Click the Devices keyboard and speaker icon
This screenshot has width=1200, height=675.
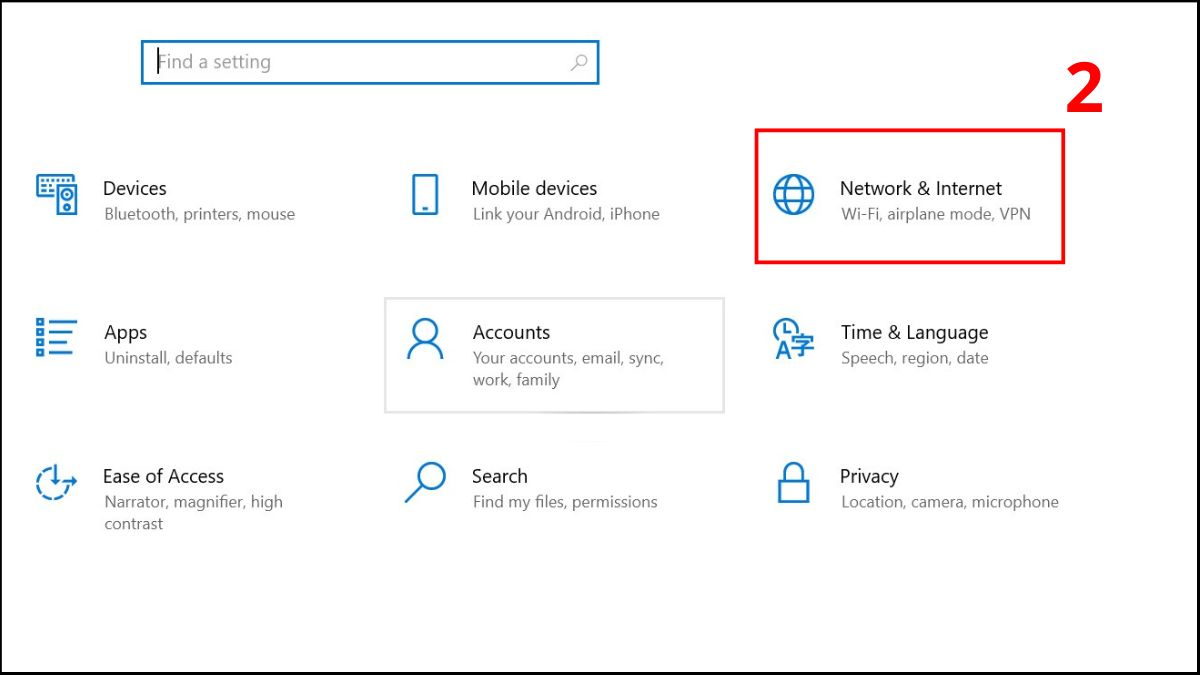click(x=57, y=194)
